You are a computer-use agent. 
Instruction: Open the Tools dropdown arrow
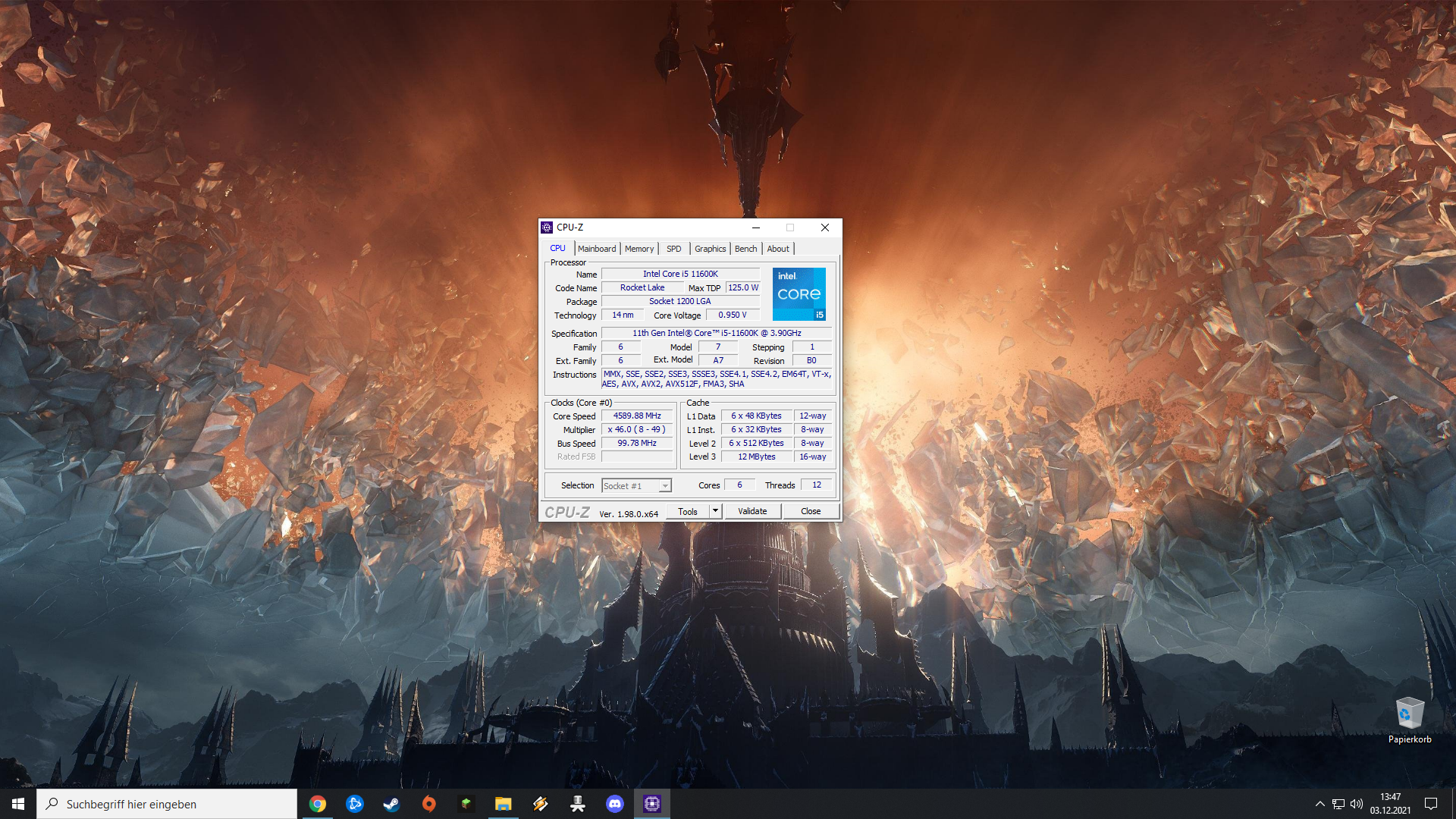click(x=715, y=511)
